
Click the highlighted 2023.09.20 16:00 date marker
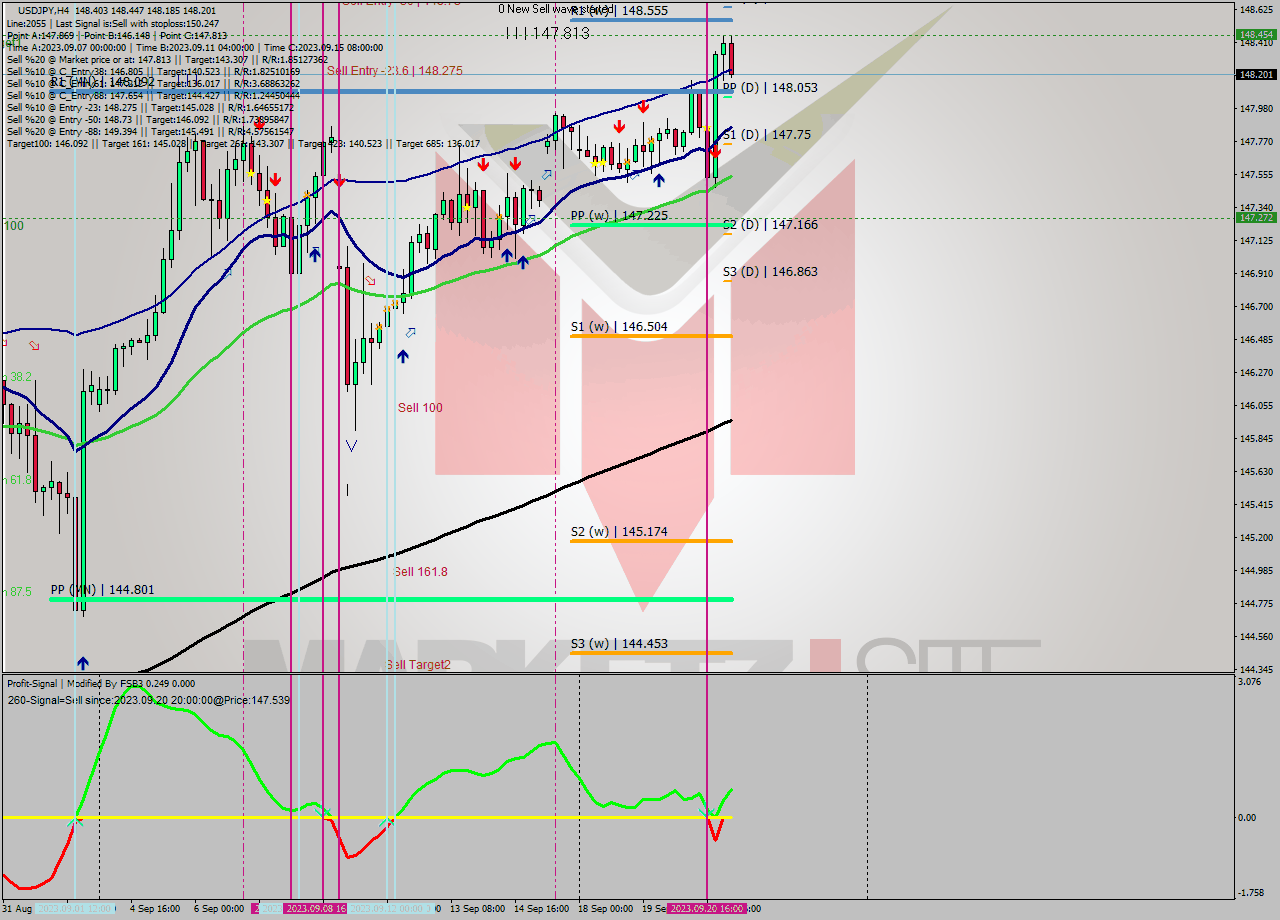[x=704, y=911]
